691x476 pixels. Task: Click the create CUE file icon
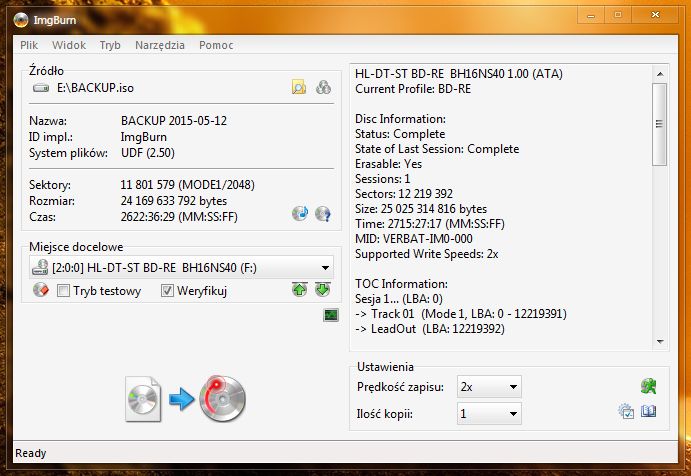pos(323,87)
